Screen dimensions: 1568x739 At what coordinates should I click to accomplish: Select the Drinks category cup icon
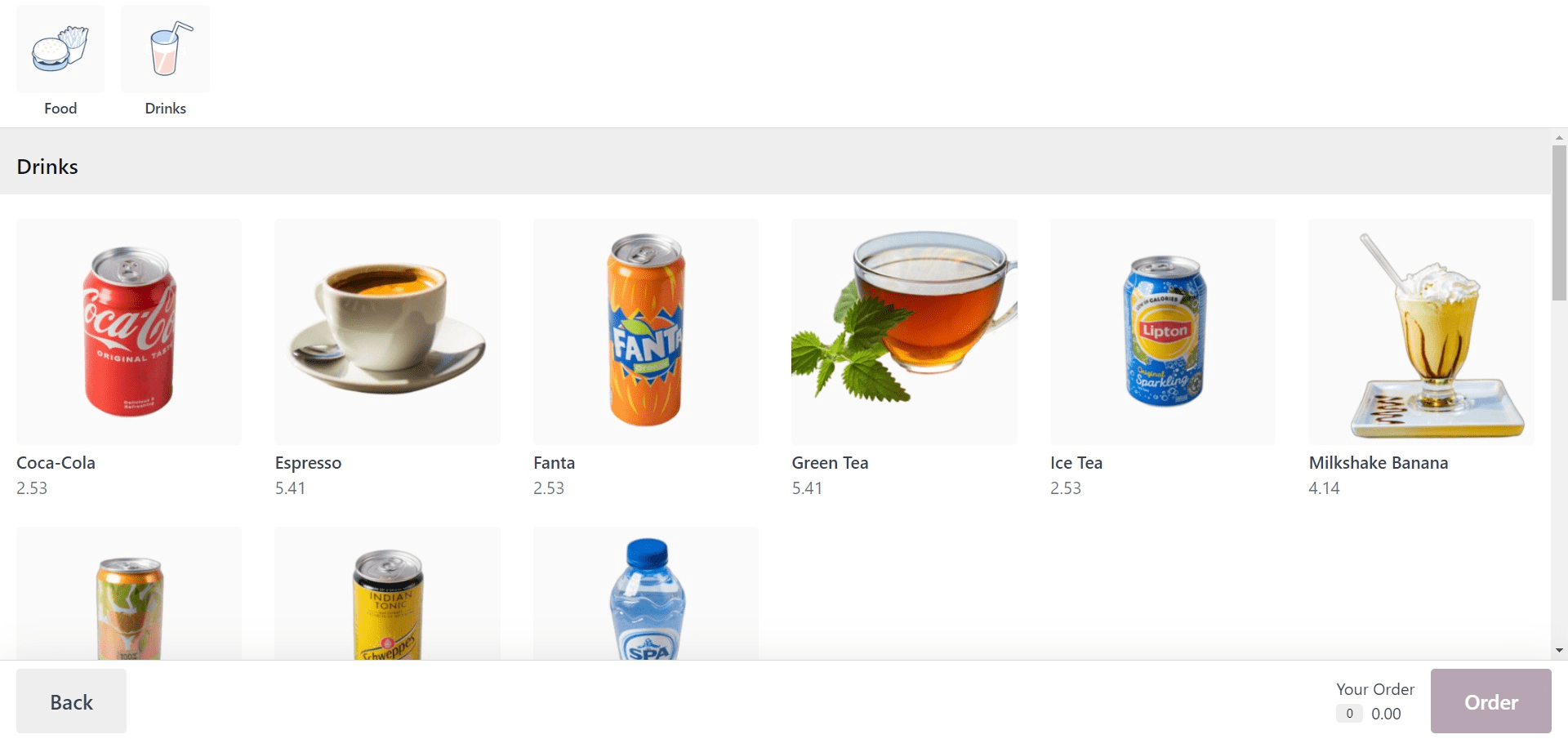[165, 49]
